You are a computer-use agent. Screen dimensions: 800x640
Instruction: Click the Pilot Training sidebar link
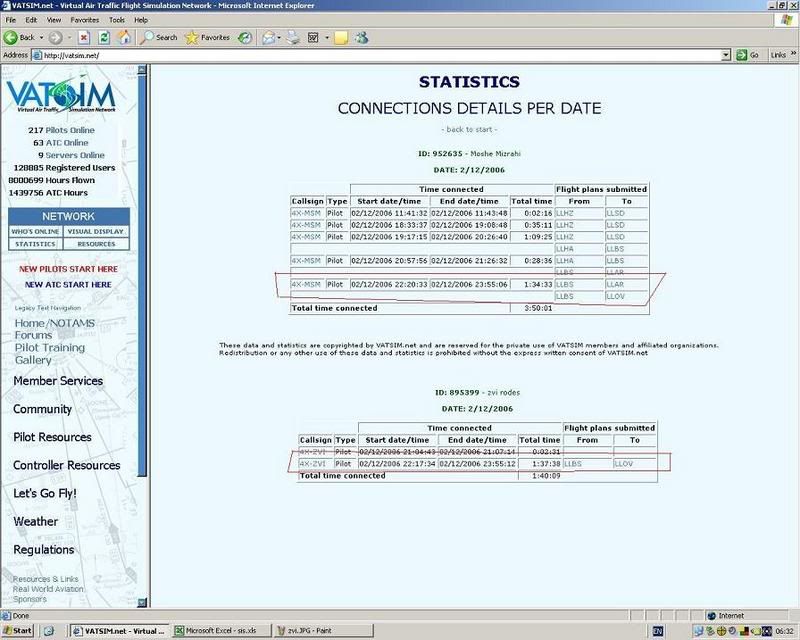click(50, 348)
